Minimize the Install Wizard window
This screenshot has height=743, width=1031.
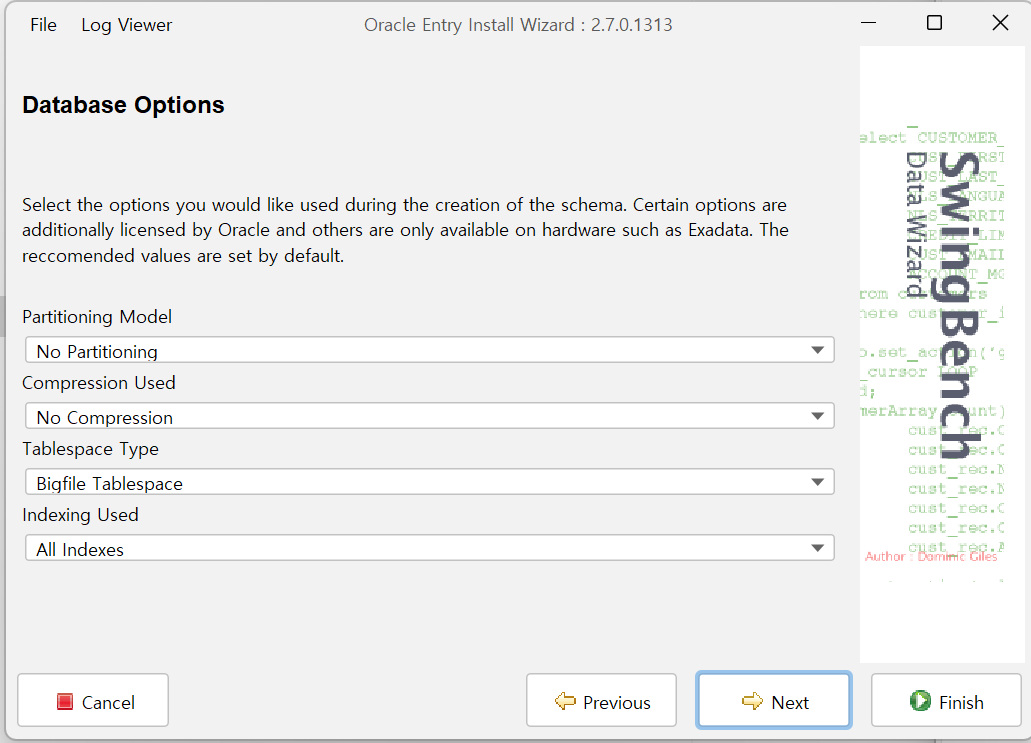click(x=869, y=23)
